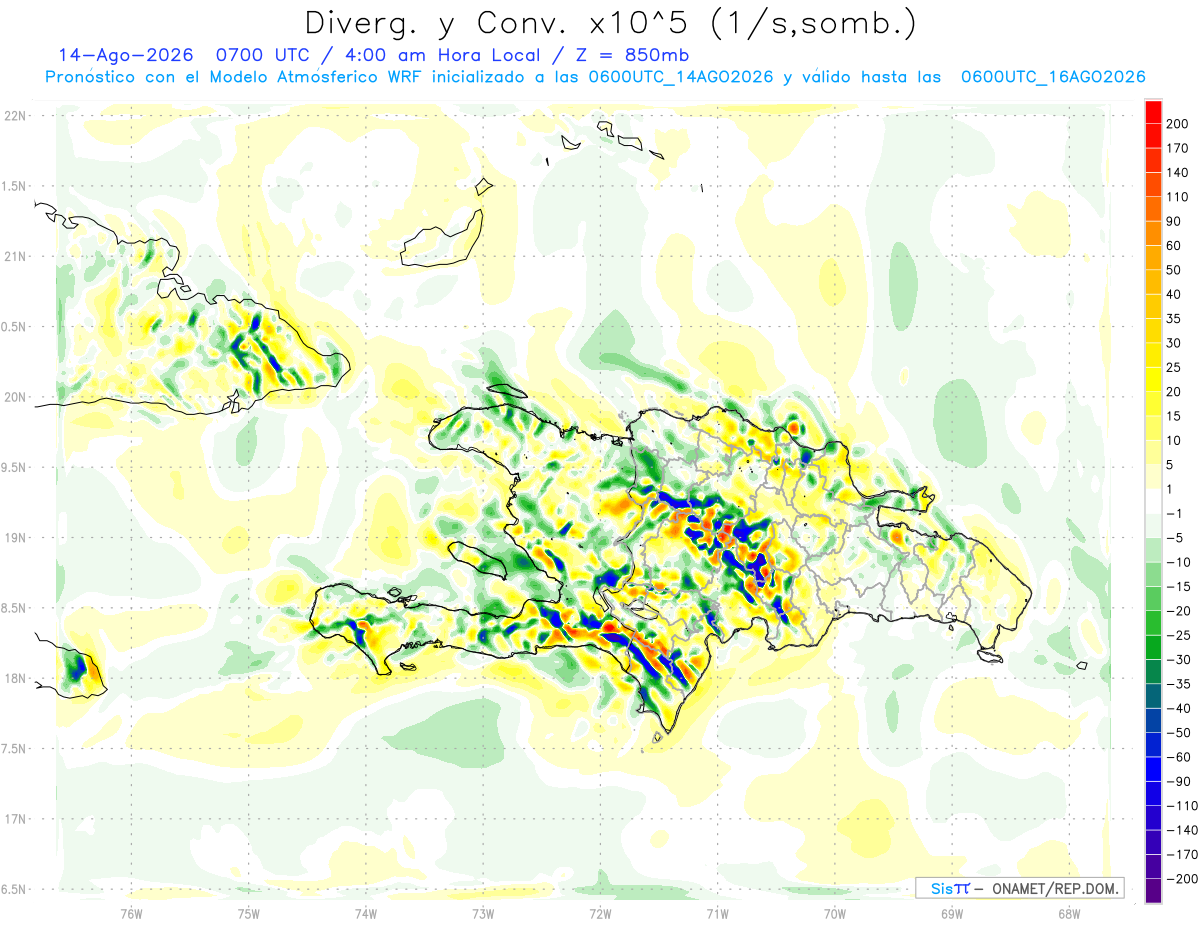Click the white band between 1 and -1

point(1153,501)
